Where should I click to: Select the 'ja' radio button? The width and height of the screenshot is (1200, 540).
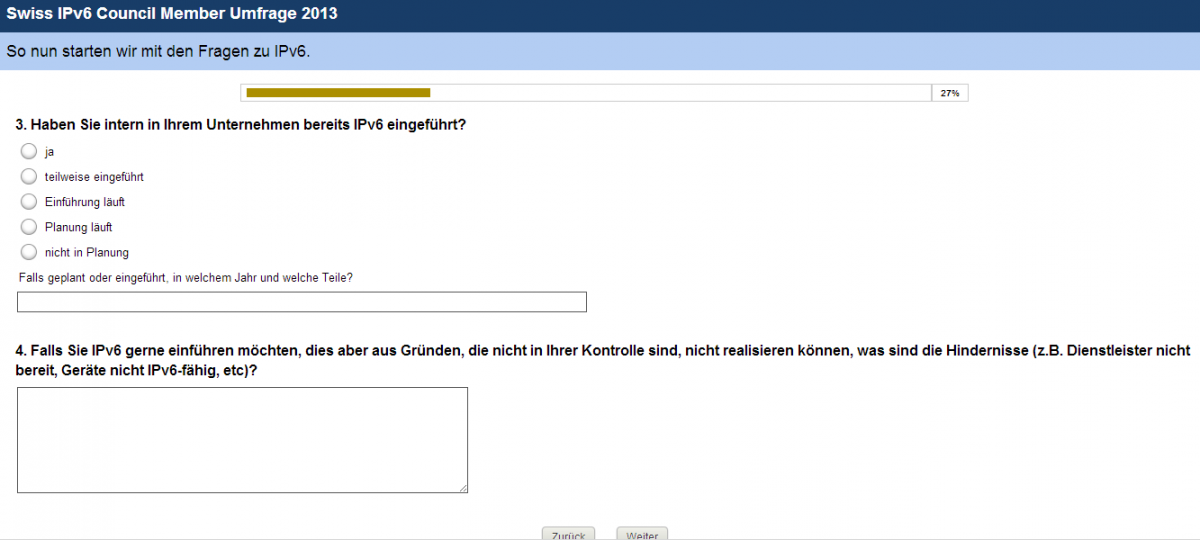(x=28, y=152)
